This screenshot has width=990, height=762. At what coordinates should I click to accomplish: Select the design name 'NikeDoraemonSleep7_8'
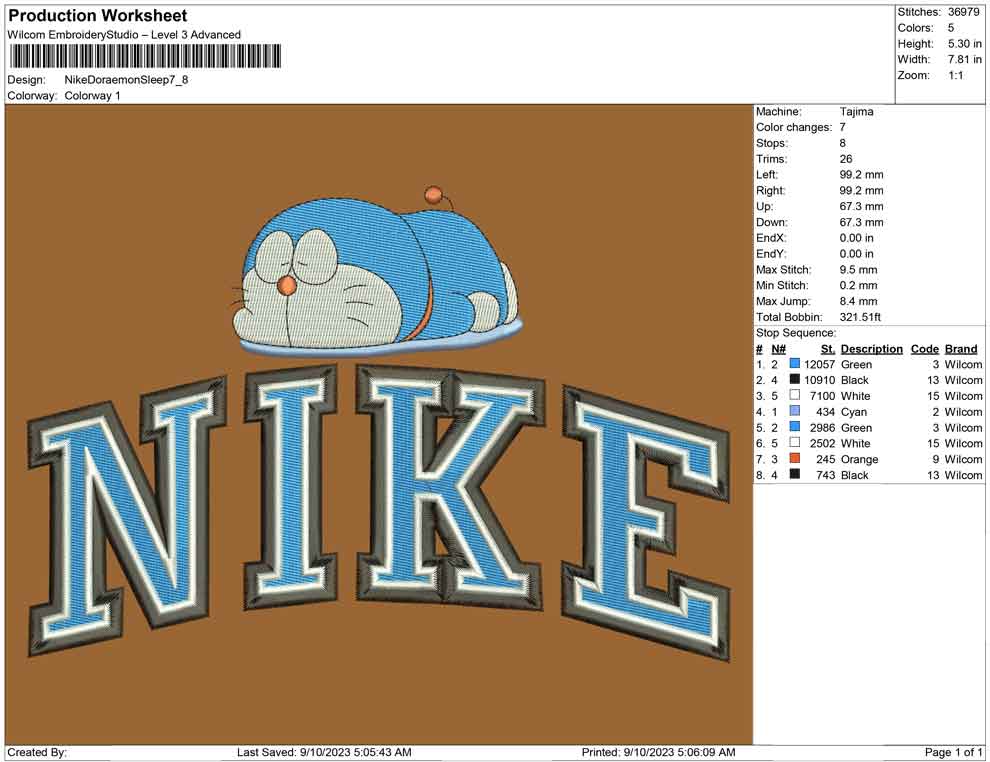click(126, 80)
